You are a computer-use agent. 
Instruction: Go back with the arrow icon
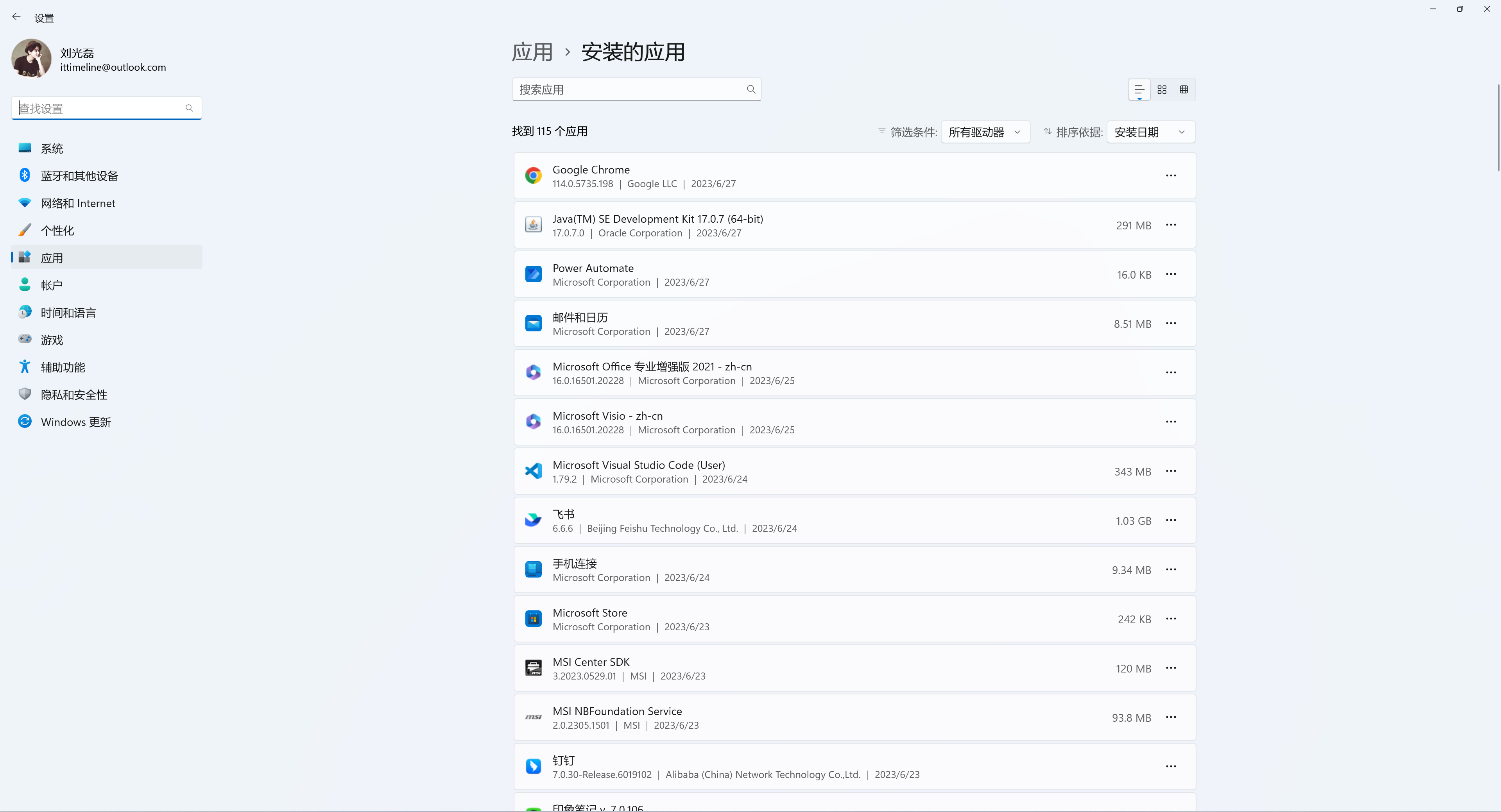[x=16, y=17]
